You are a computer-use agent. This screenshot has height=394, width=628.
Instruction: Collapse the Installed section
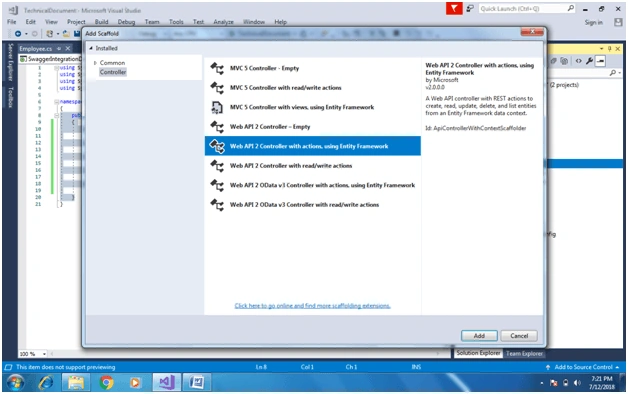[91, 48]
